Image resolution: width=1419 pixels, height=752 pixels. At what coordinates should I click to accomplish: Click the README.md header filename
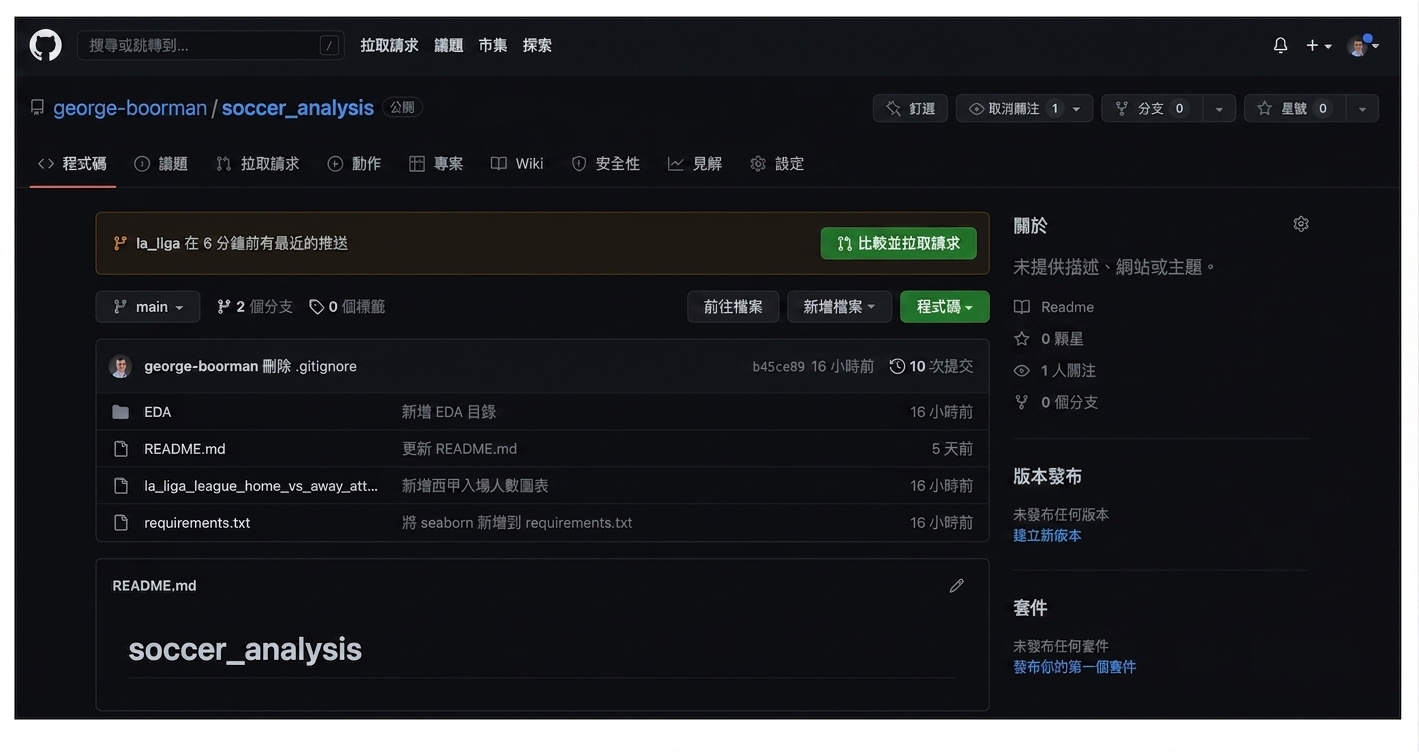click(154, 586)
